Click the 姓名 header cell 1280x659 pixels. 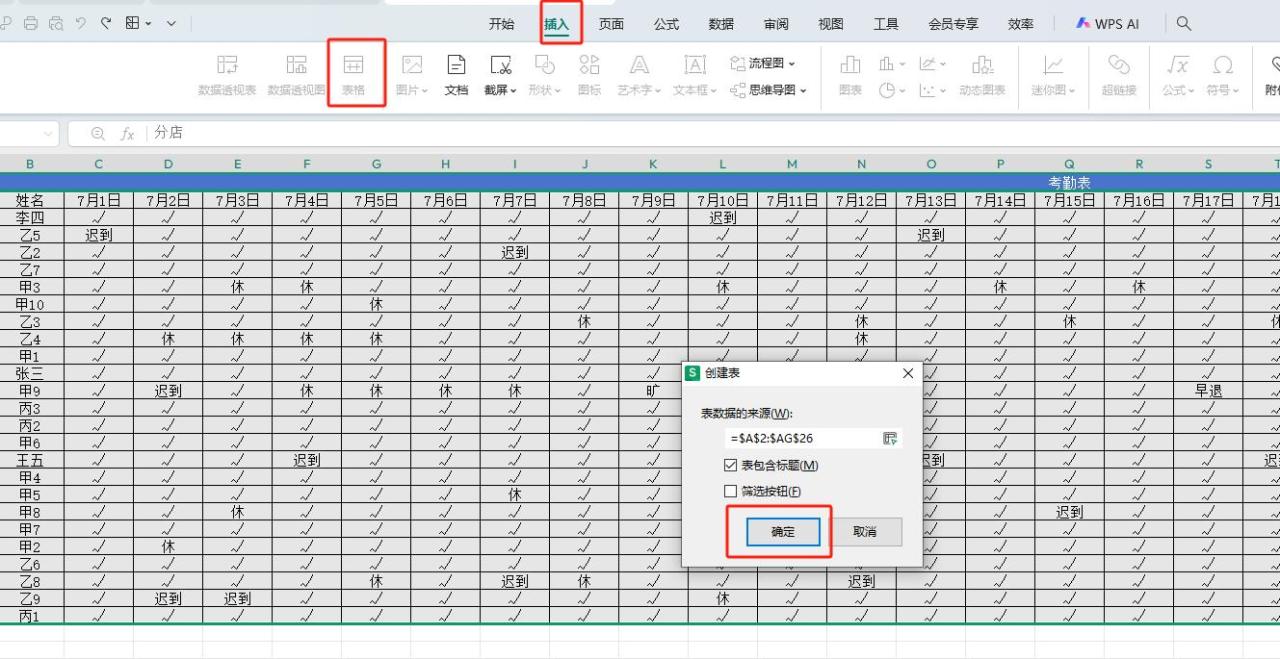click(30, 200)
